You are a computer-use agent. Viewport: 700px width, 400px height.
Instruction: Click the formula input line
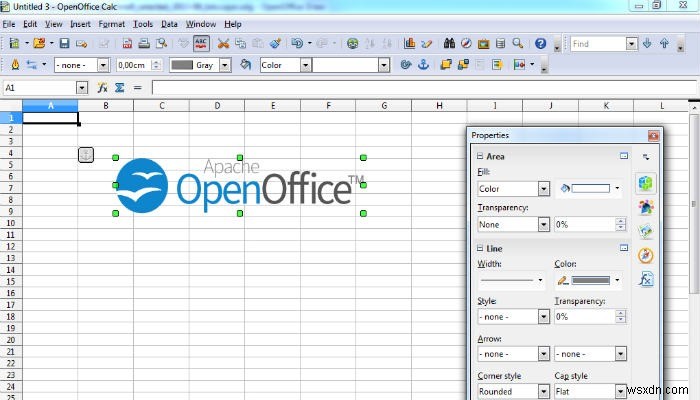[424, 88]
